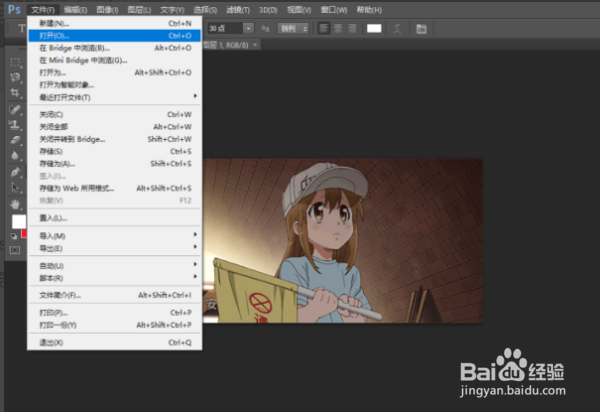600x412 pixels.
Task: Align text left in options bar
Action: [x=324, y=28]
